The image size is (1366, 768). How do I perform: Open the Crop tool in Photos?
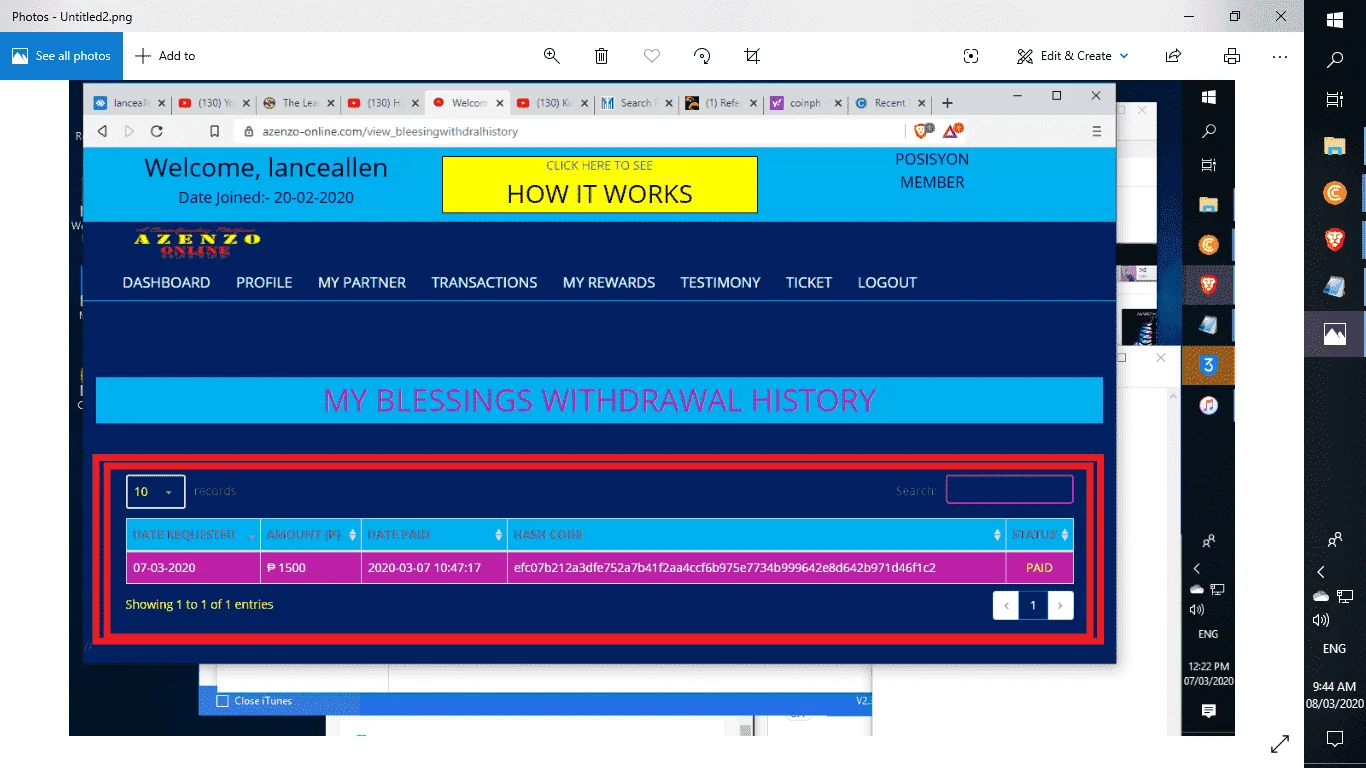pyautogui.click(x=752, y=56)
